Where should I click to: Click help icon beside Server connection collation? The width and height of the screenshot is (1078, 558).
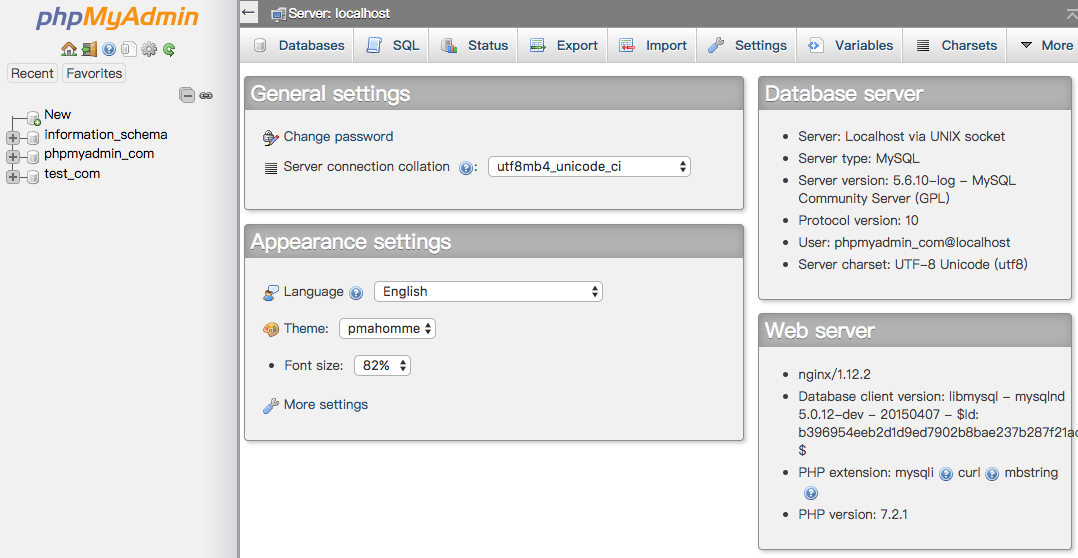coord(466,168)
